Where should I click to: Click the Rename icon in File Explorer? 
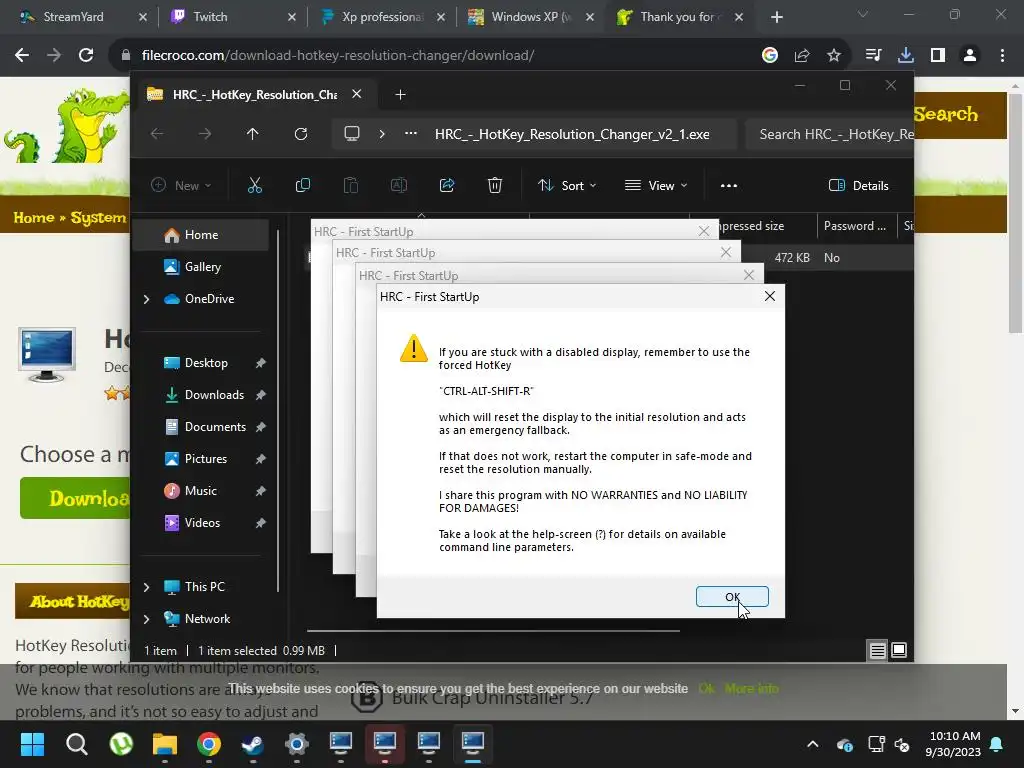[398, 185]
